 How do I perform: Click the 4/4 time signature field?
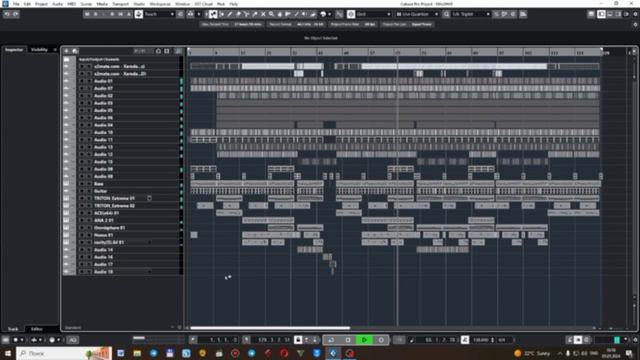pyautogui.click(x=502, y=340)
